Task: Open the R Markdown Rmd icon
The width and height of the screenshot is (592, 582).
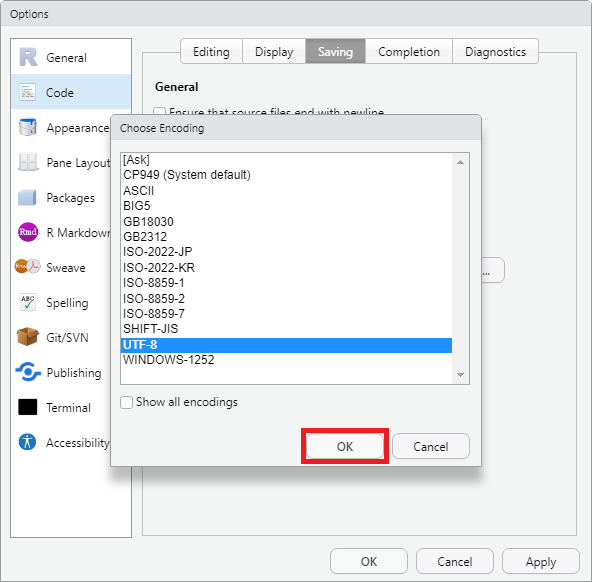Action: pyautogui.click(x=28, y=232)
